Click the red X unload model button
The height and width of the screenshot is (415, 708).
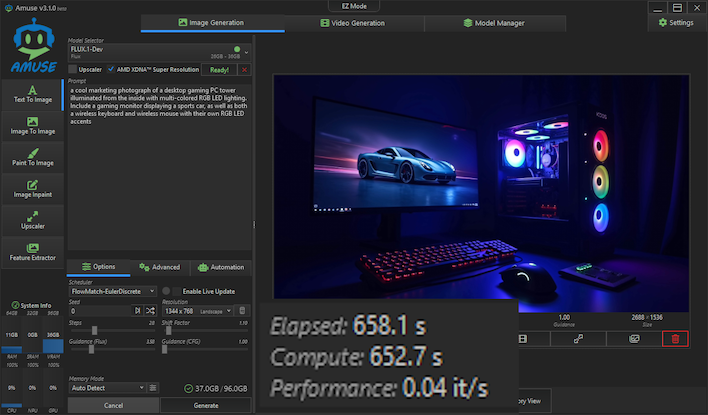tap(244, 70)
